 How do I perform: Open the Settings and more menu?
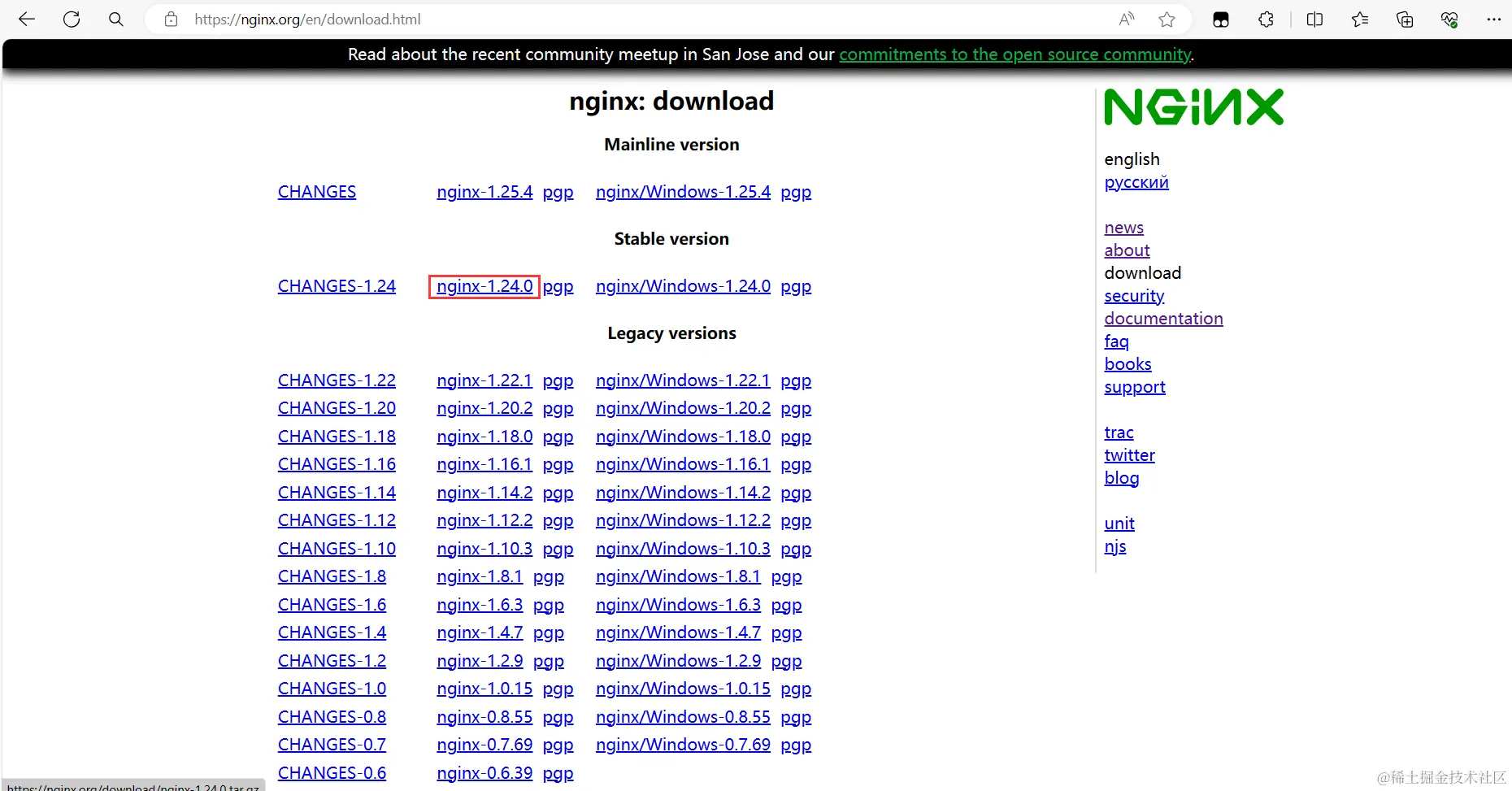1494,19
